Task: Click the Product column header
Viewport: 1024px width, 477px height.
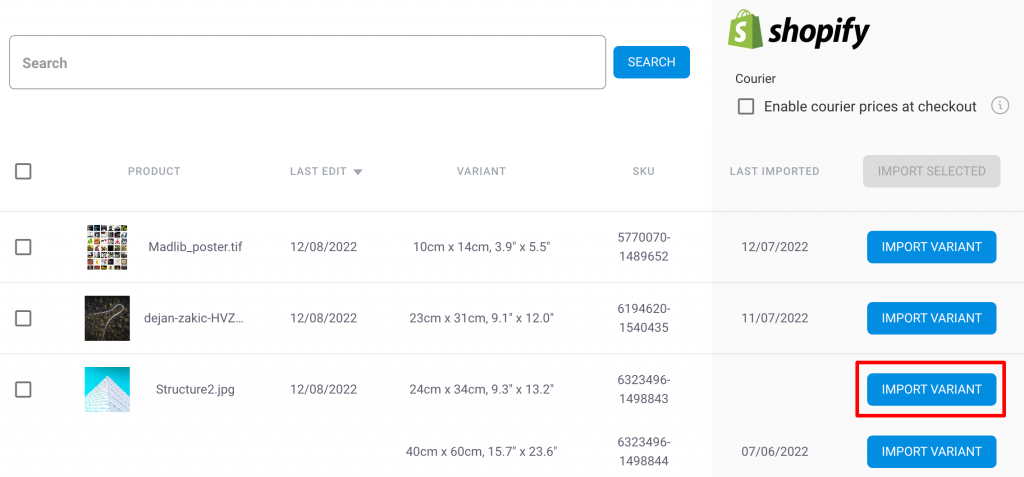Action: (x=154, y=171)
